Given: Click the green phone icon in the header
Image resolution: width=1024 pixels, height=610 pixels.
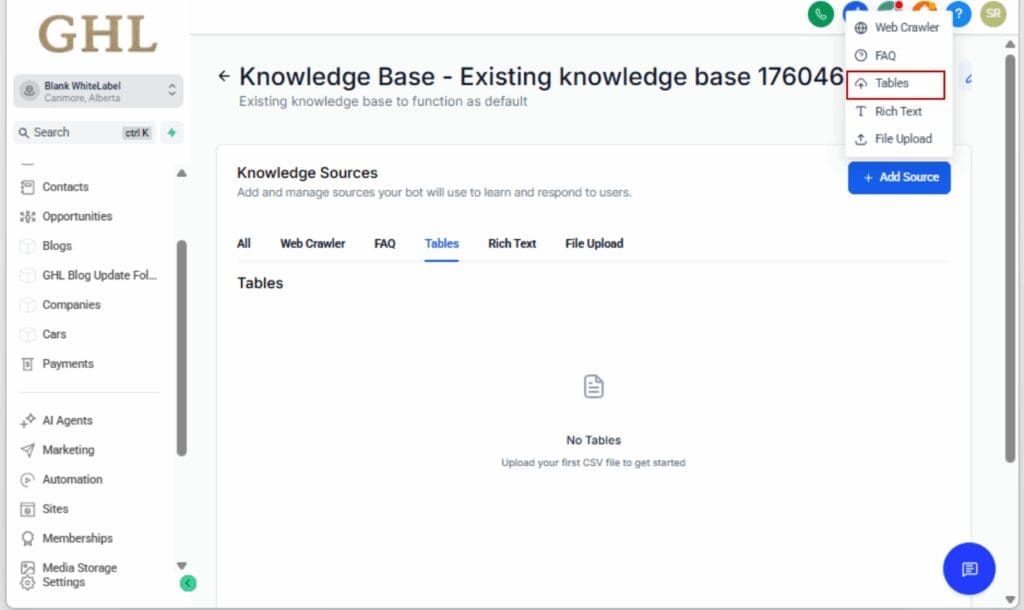Looking at the screenshot, I should click(x=820, y=15).
